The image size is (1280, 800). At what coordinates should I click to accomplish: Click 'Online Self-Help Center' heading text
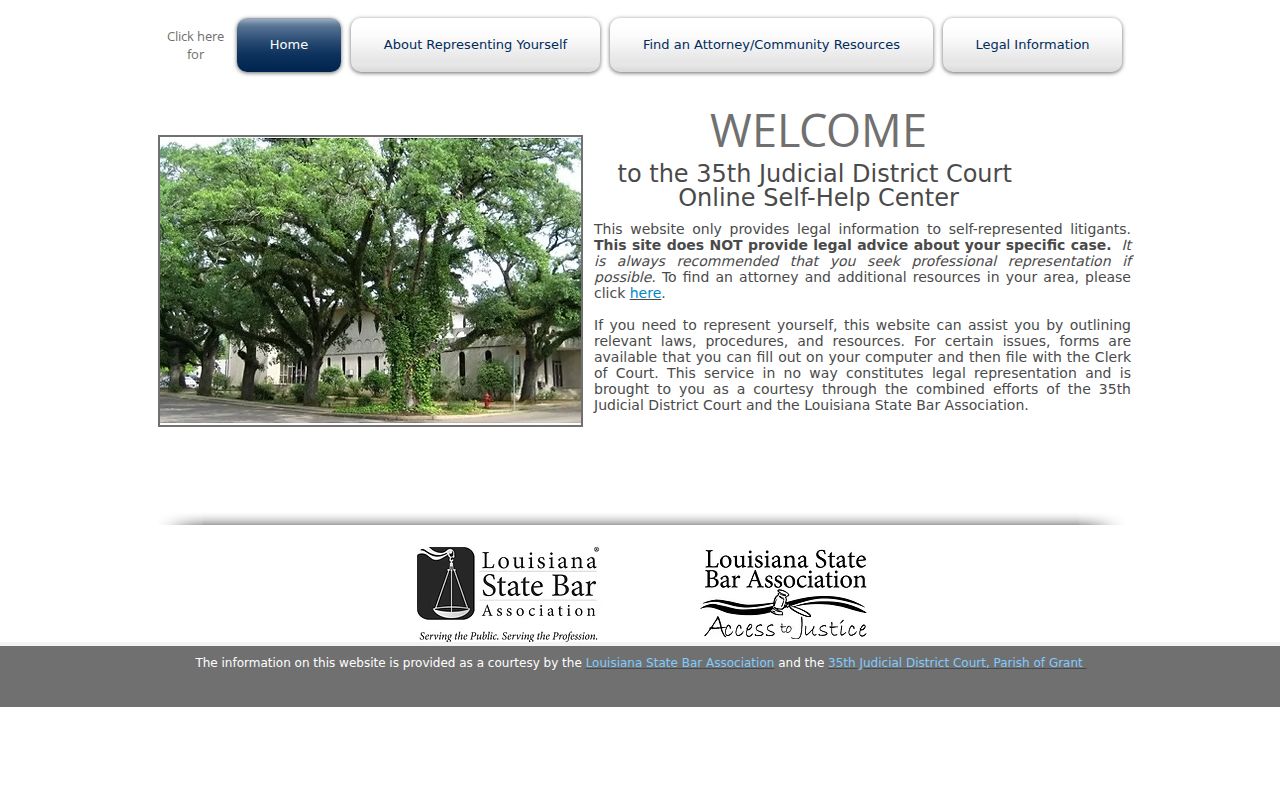click(x=818, y=198)
